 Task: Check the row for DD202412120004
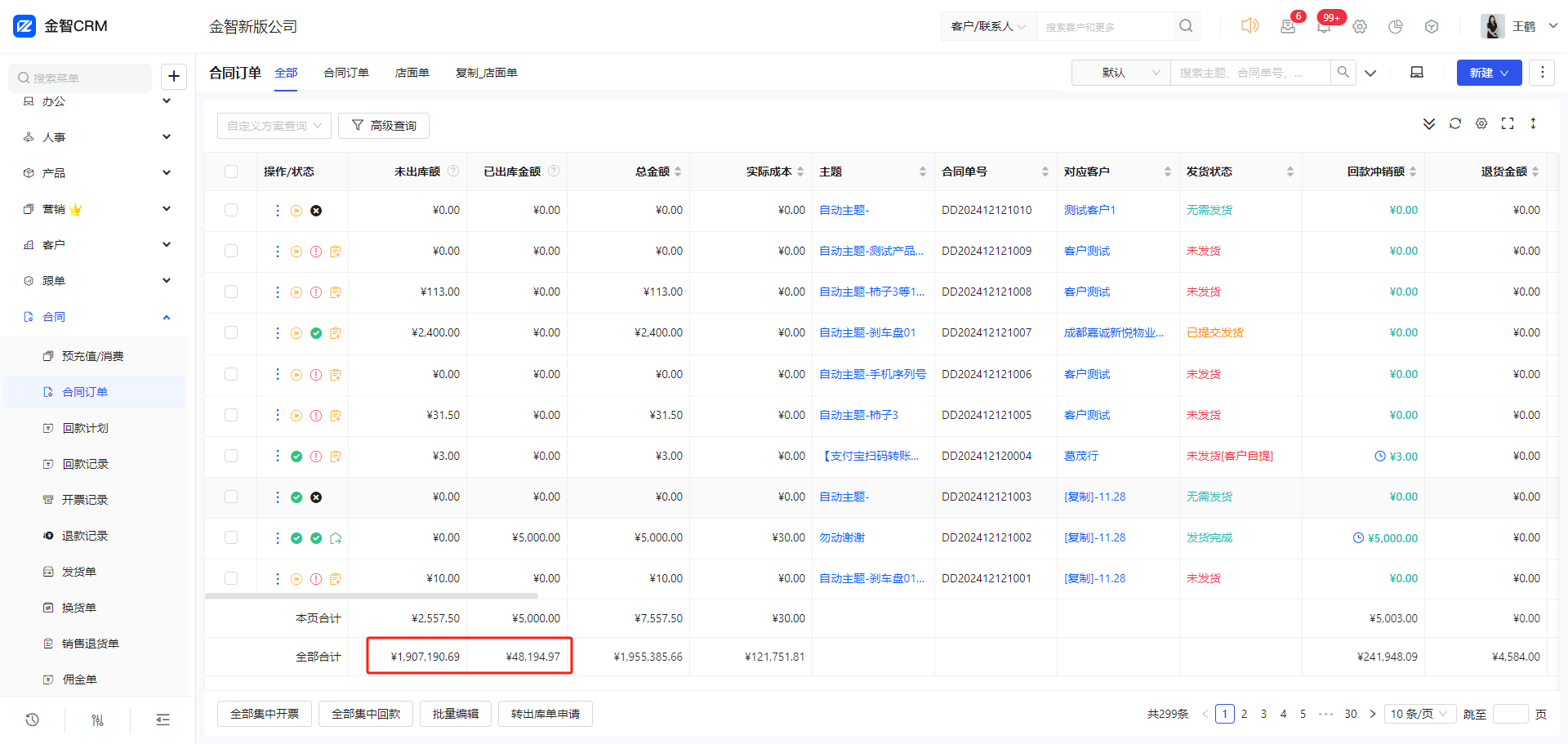[231, 456]
